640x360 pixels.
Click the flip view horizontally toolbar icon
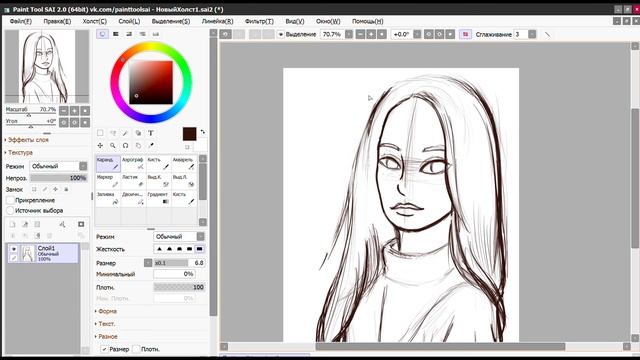(x=465, y=34)
